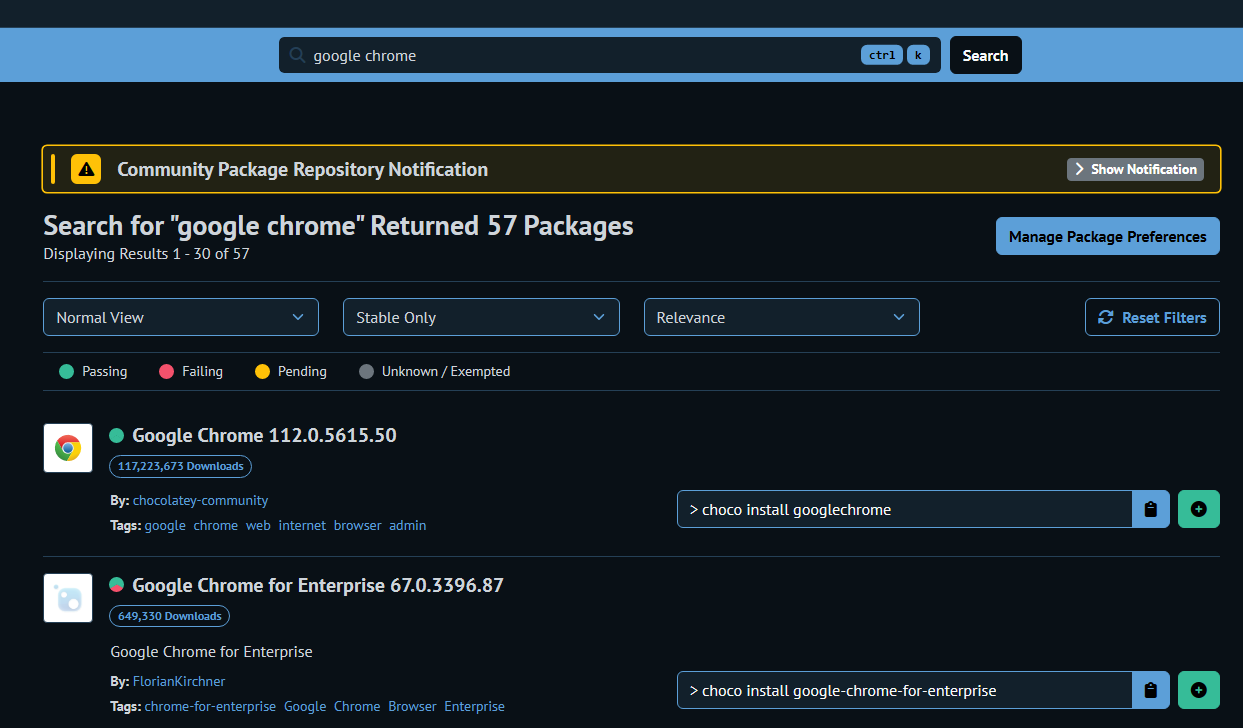Click the Chrome for Enterprise package logo
This screenshot has height=728, width=1243.
[x=68, y=598]
